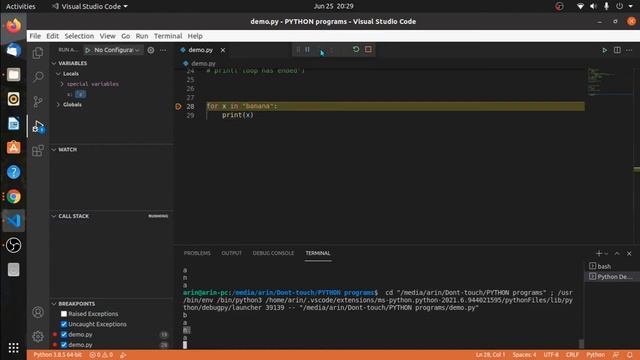This screenshot has width=640, height=360.
Task: Click the terminal vertical scrollbar
Action: pos(581,344)
